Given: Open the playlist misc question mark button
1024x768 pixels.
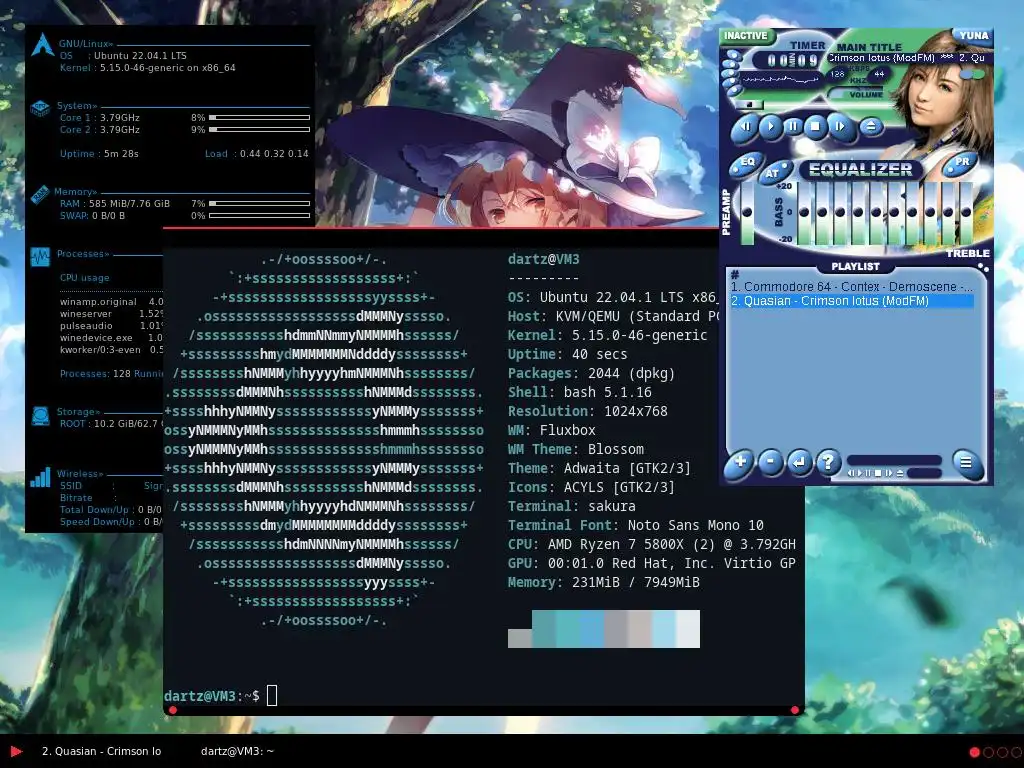Looking at the screenshot, I should click(x=828, y=462).
